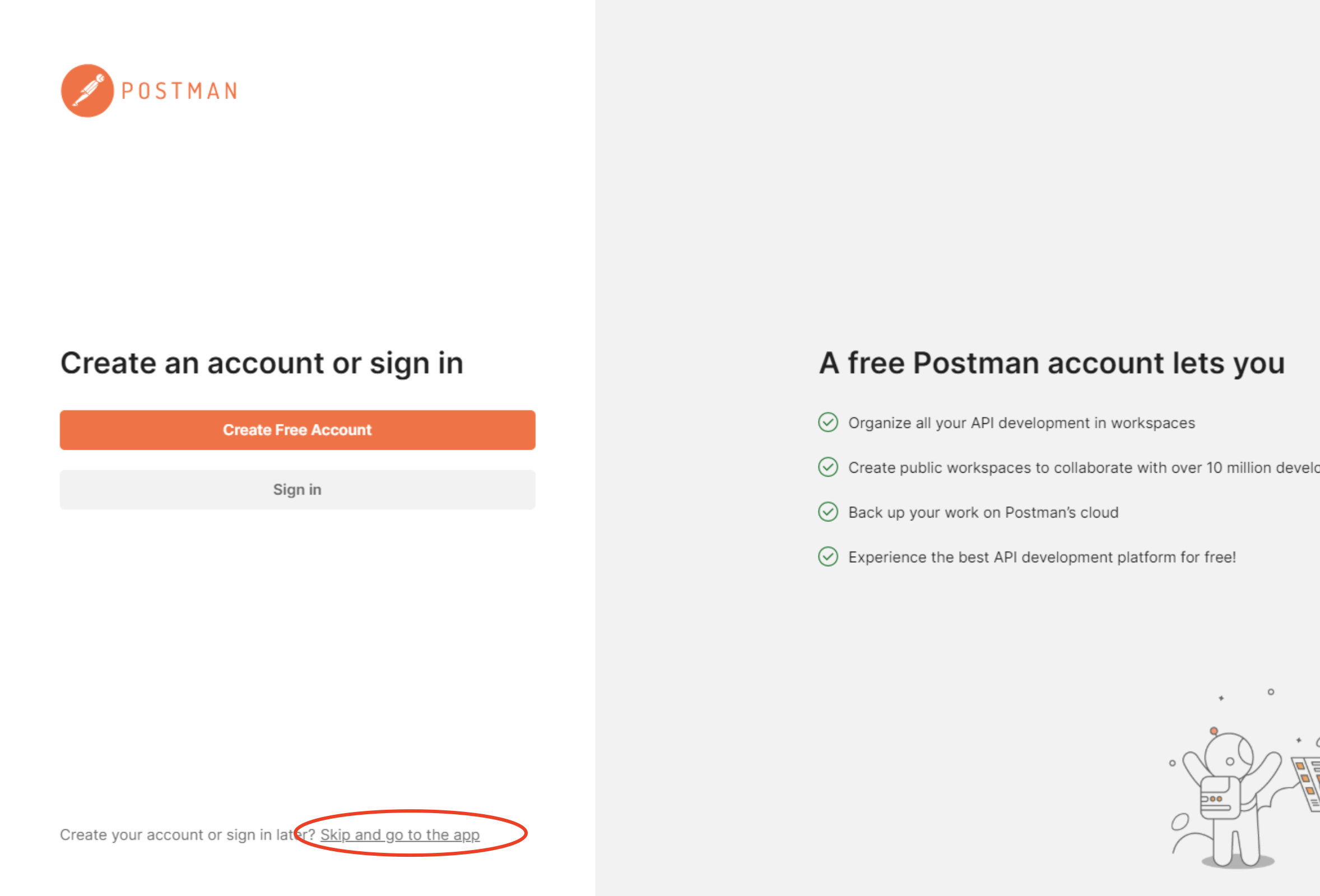Click the orange Postman logo icon
Image resolution: width=1320 pixels, height=896 pixels.
coord(87,91)
